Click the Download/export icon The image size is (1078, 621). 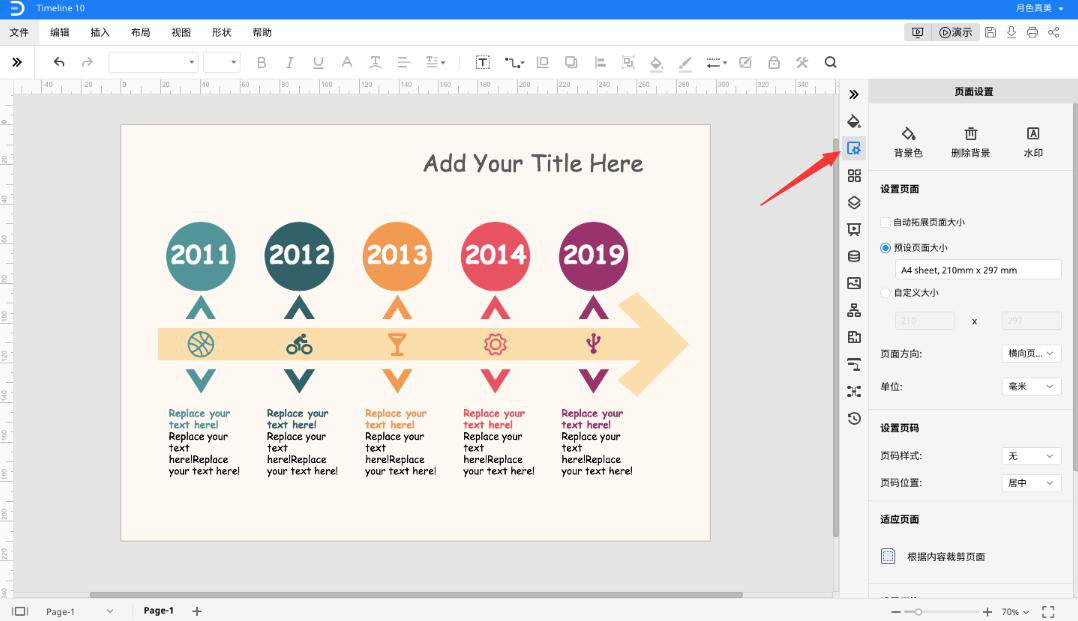tap(1011, 32)
